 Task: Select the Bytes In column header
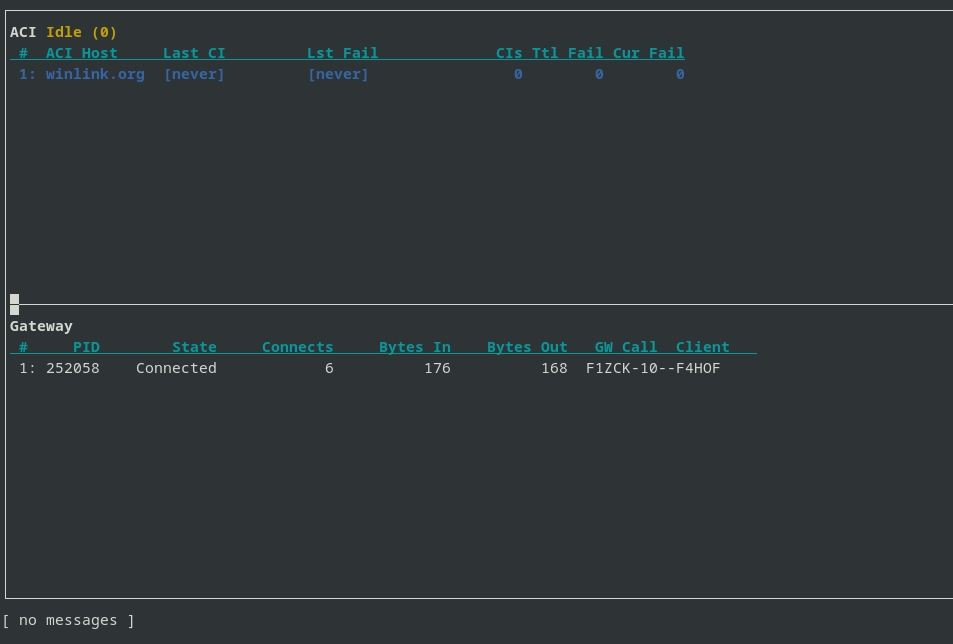point(414,347)
